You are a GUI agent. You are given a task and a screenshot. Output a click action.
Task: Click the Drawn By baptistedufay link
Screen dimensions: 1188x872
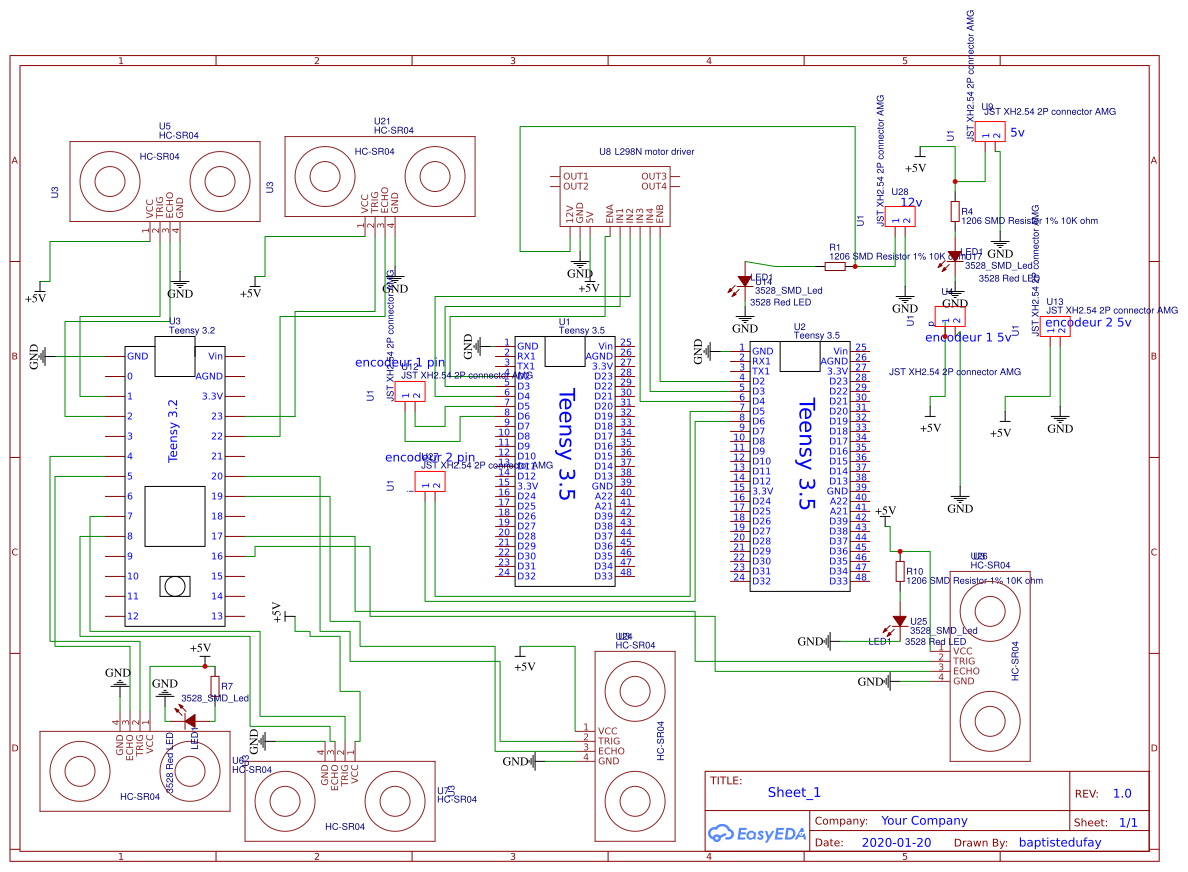pyautogui.click(x=1060, y=842)
